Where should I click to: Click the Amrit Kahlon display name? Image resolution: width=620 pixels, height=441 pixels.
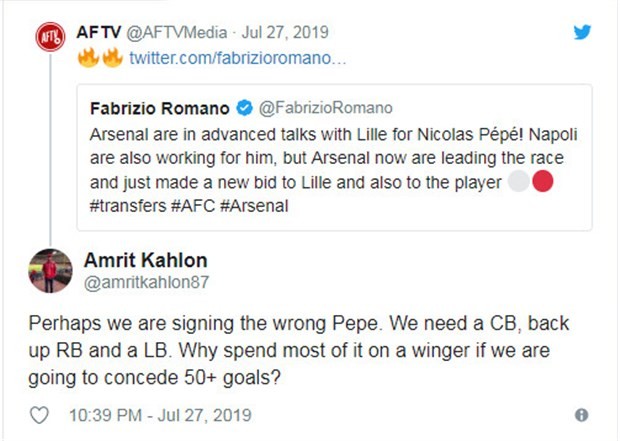145,260
